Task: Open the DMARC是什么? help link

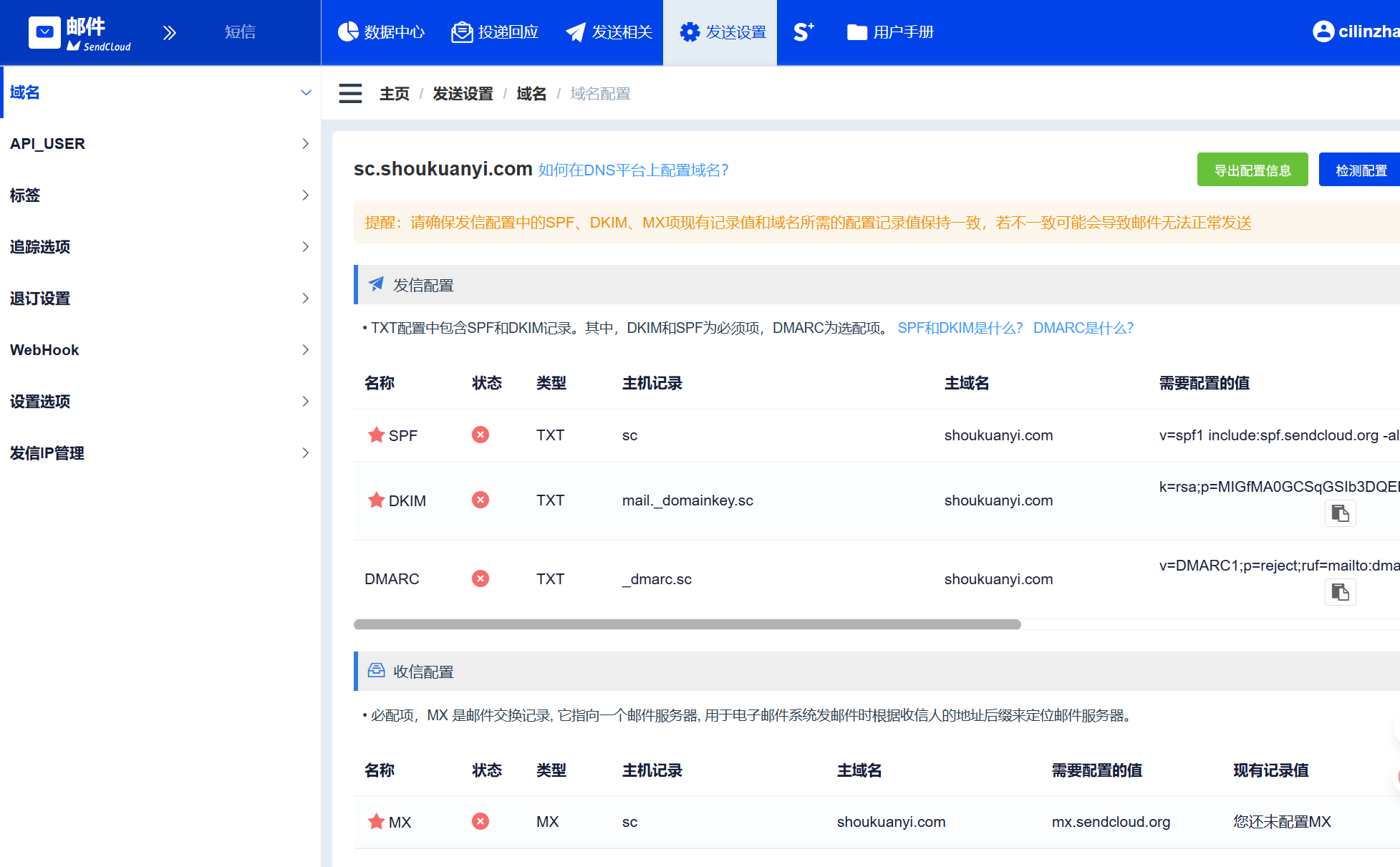Action: [x=1083, y=328]
